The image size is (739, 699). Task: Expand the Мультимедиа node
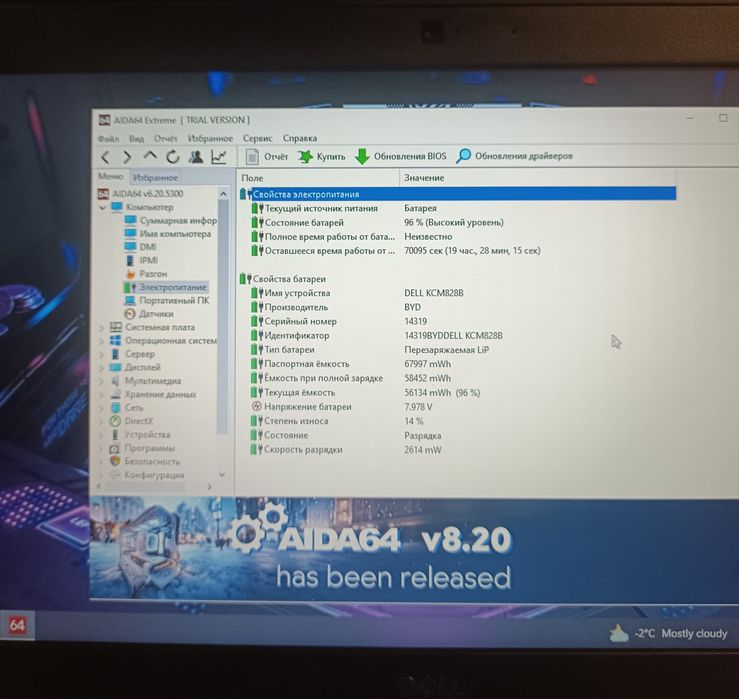coord(101,381)
